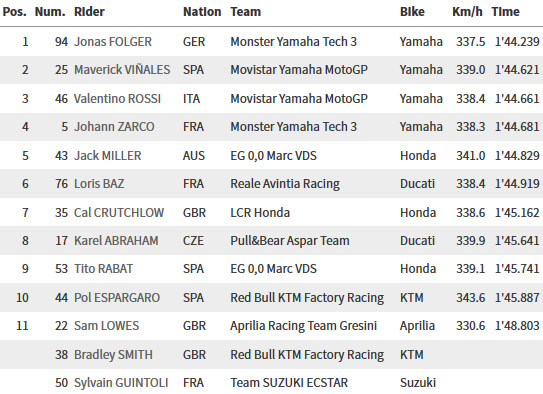Click Jonas FOLGER's 1'44.239 lap time

tap(517, 42)
